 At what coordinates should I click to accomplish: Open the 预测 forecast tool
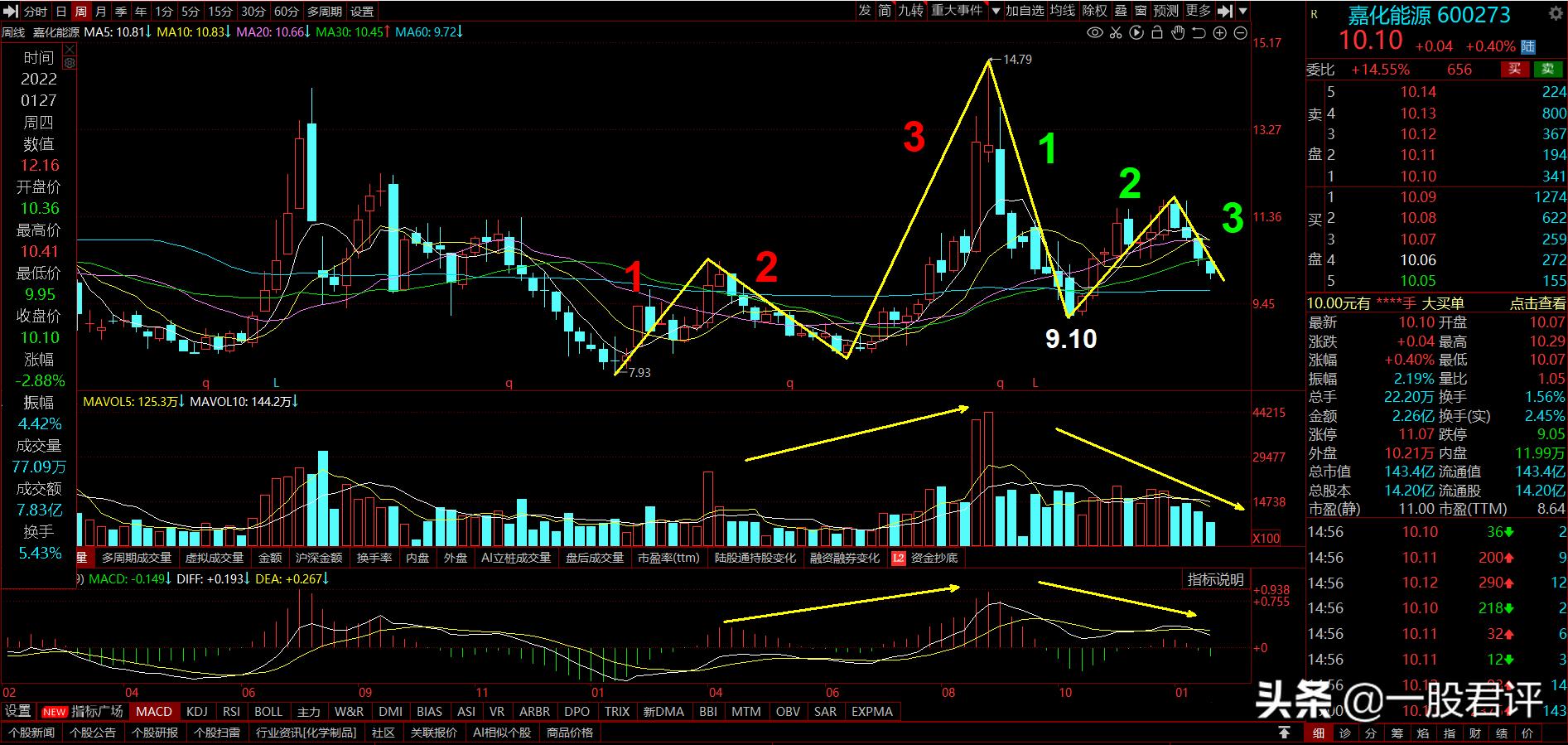coord(1166,11)
